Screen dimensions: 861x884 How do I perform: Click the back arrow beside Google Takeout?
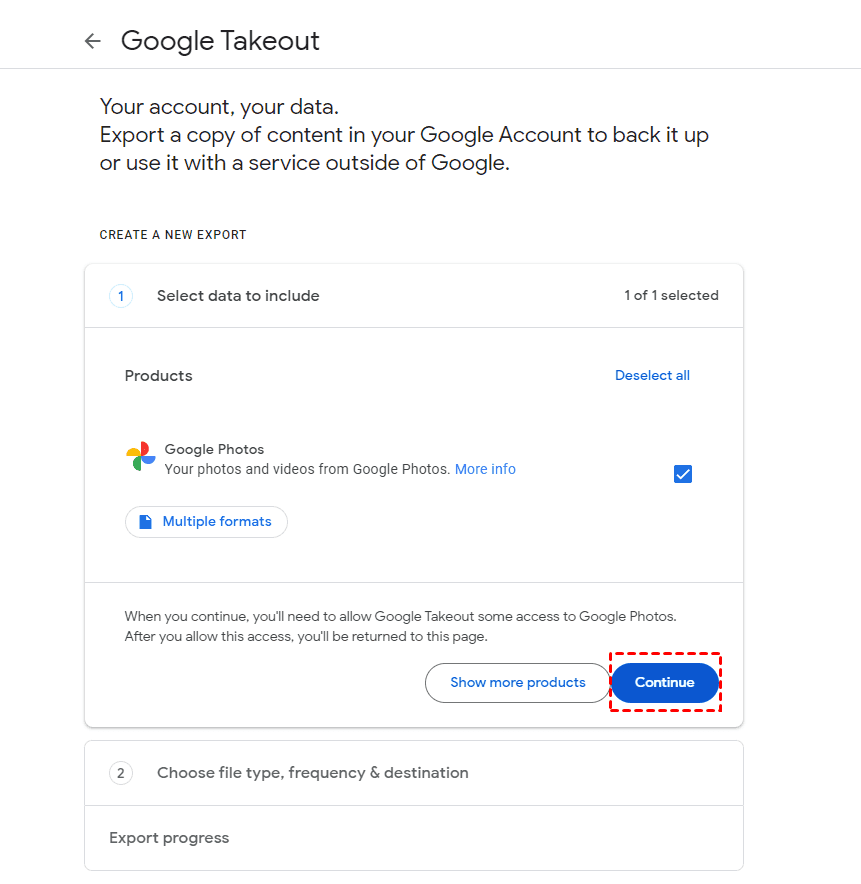pos(93,41)
